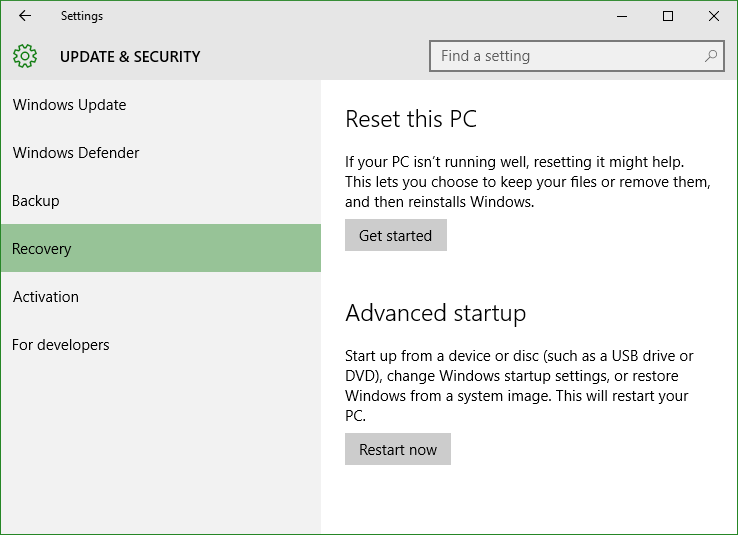Click the Advanced startup heading
This screenshot has height=535, width=738.
435,313
